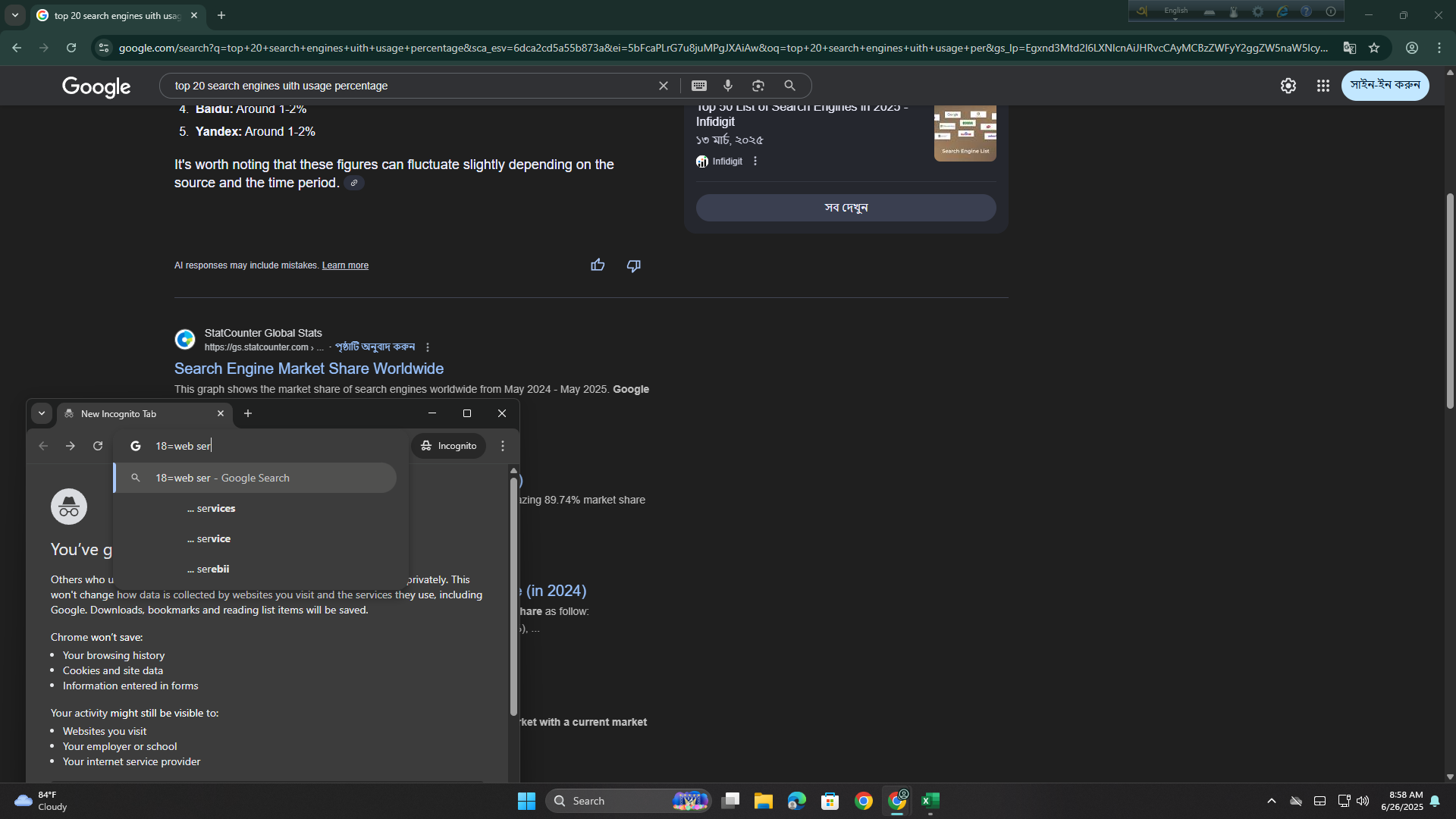Open Microsoft Edge from taskbar

(796, 801)
